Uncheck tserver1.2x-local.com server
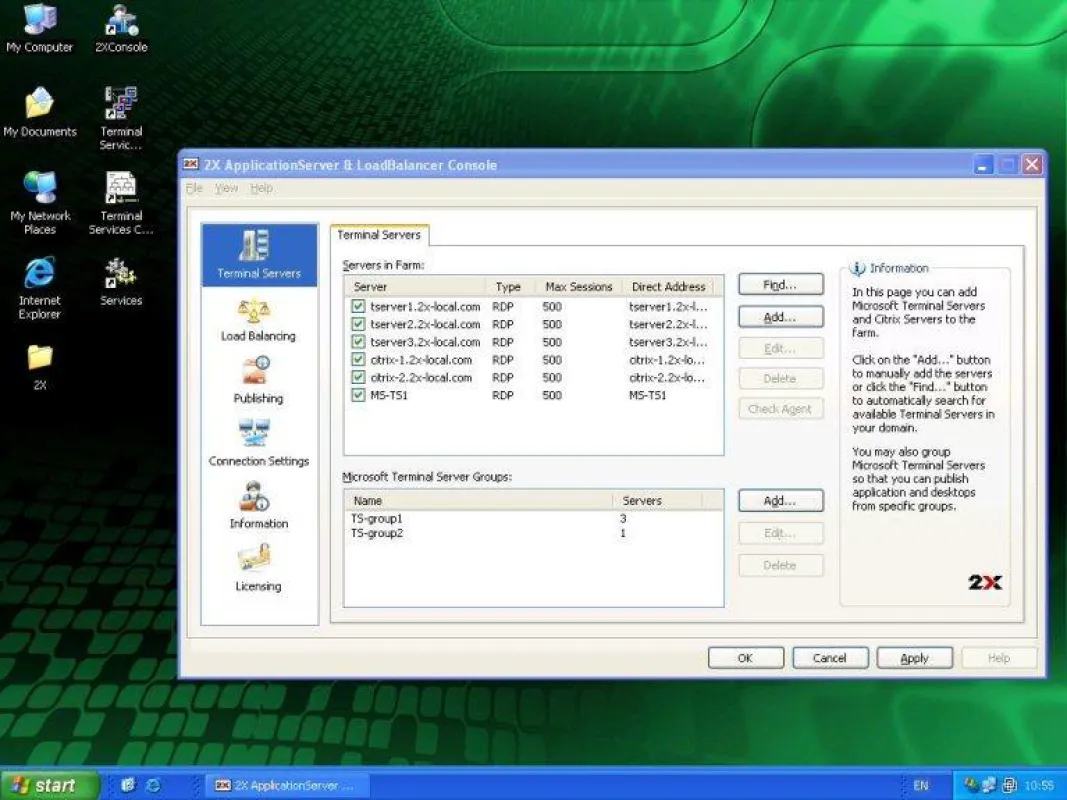This screenshot has width=1067, height=800. click(x=358, y=306)
